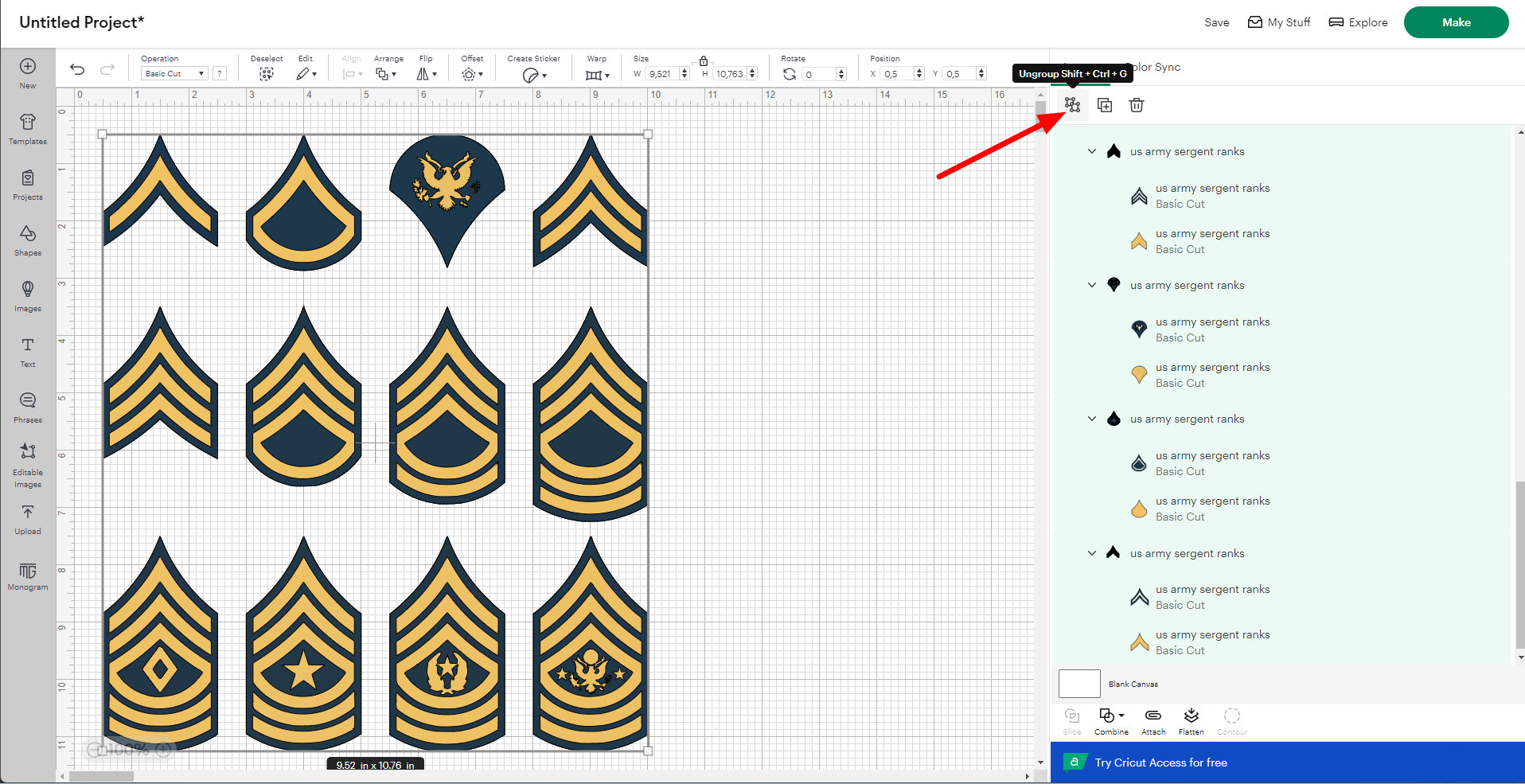Click the Duplicate icon in the layers panel
The height and width of the screenshot is (784, 1525).
1105,104
